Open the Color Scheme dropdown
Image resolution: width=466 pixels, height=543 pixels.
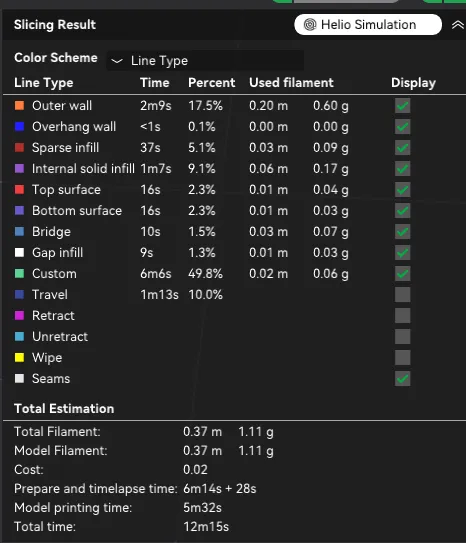pos(205,61)
